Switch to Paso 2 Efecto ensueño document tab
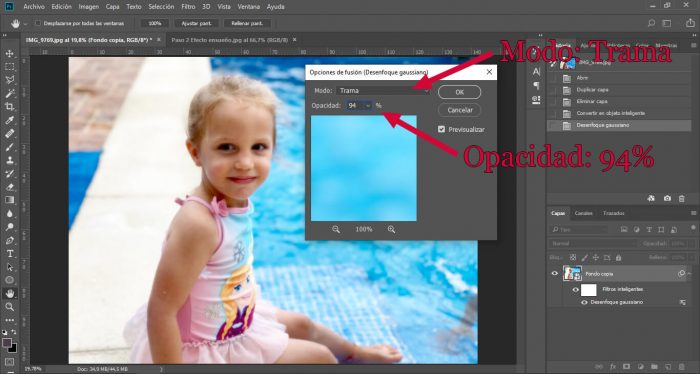 (229, 40)
